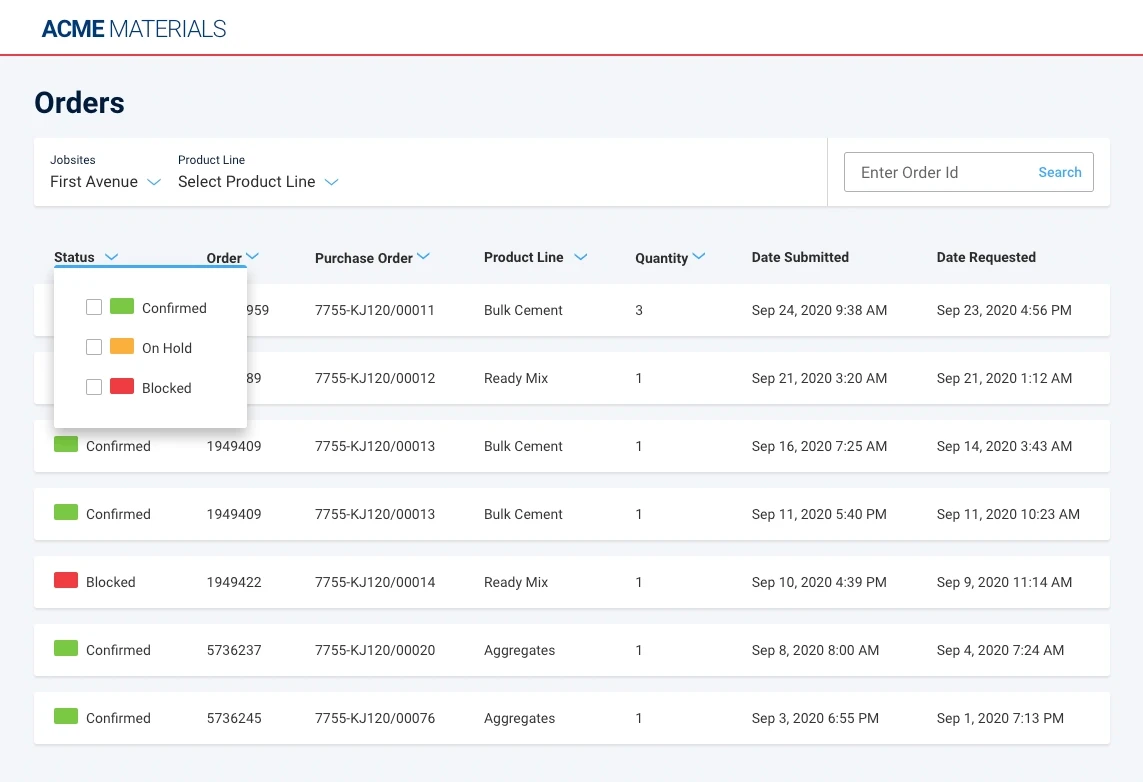Check the Blocked status filter checkbox
Viewport: 1143px width, 782px height.
tap(94, 387)
